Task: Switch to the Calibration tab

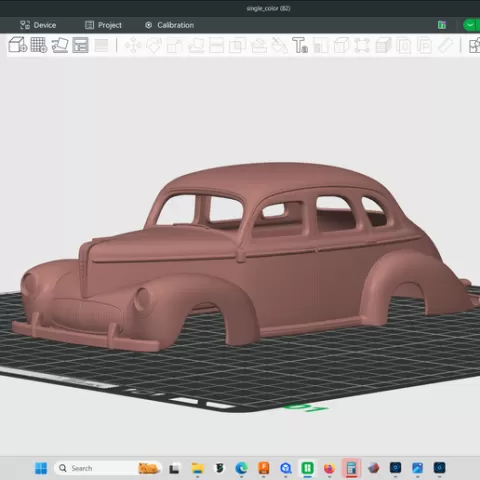Action: click(169, 25)
